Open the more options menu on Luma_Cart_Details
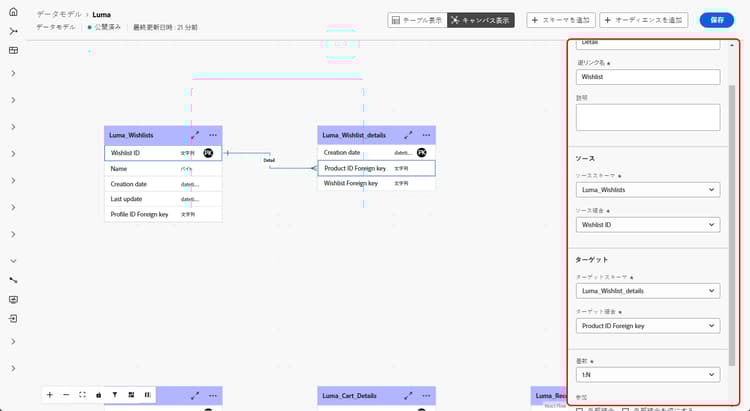The image size is (750, 411). pyautogui.click(x=426, y=396)
